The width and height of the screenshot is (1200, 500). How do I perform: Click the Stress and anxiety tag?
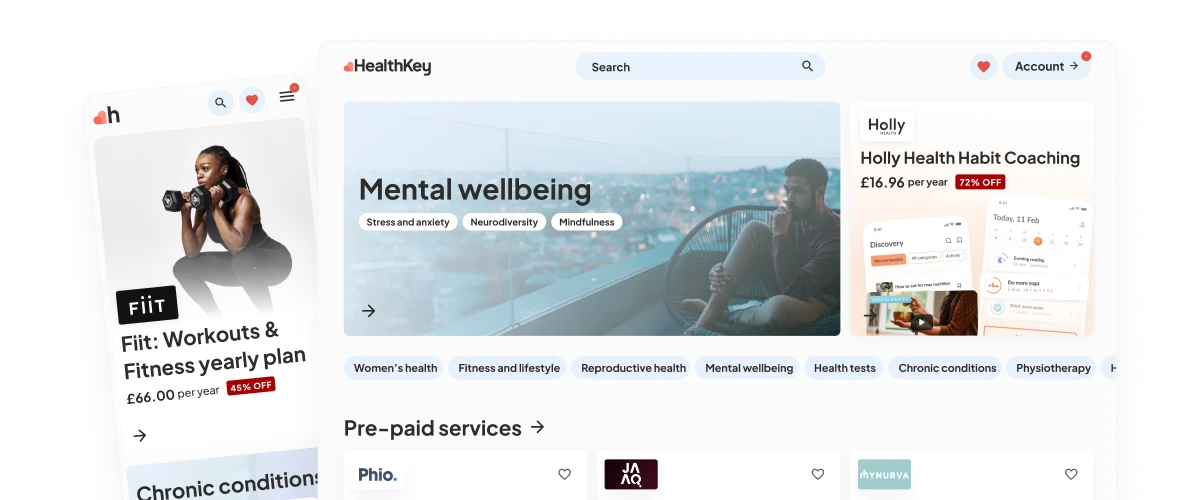tap(408, 222)
